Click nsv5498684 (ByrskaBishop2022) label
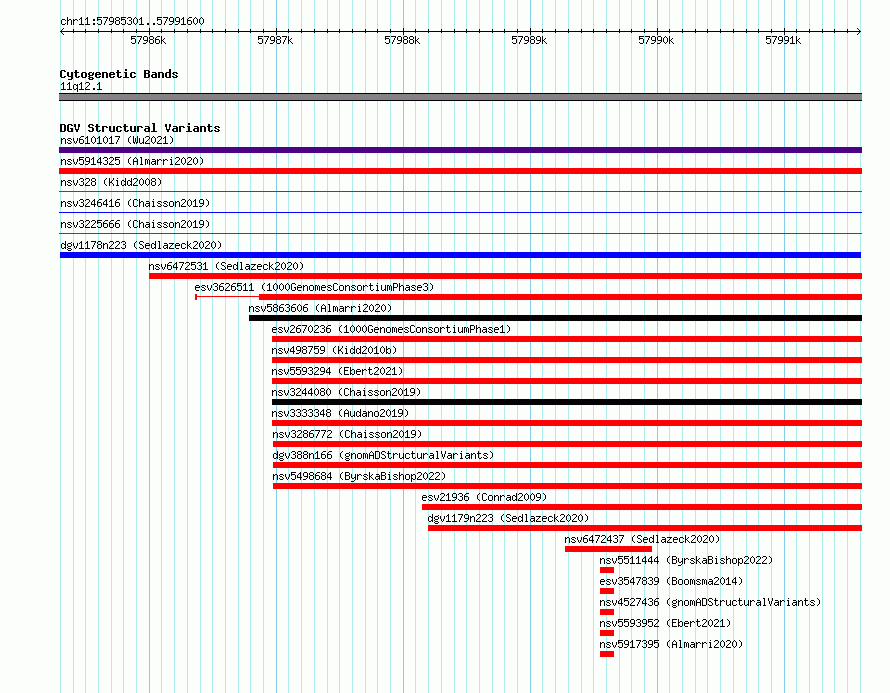The width and height of the screenshot is (890, 693). pyautogui.click(x=359, y=476)
